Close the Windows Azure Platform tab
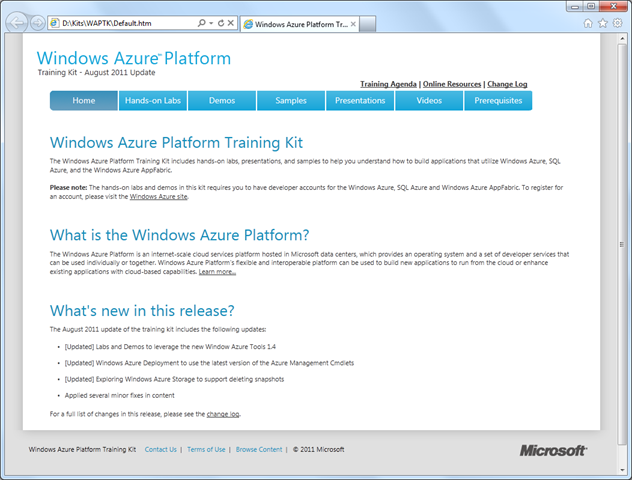632x480 pixels. point(353,24)
